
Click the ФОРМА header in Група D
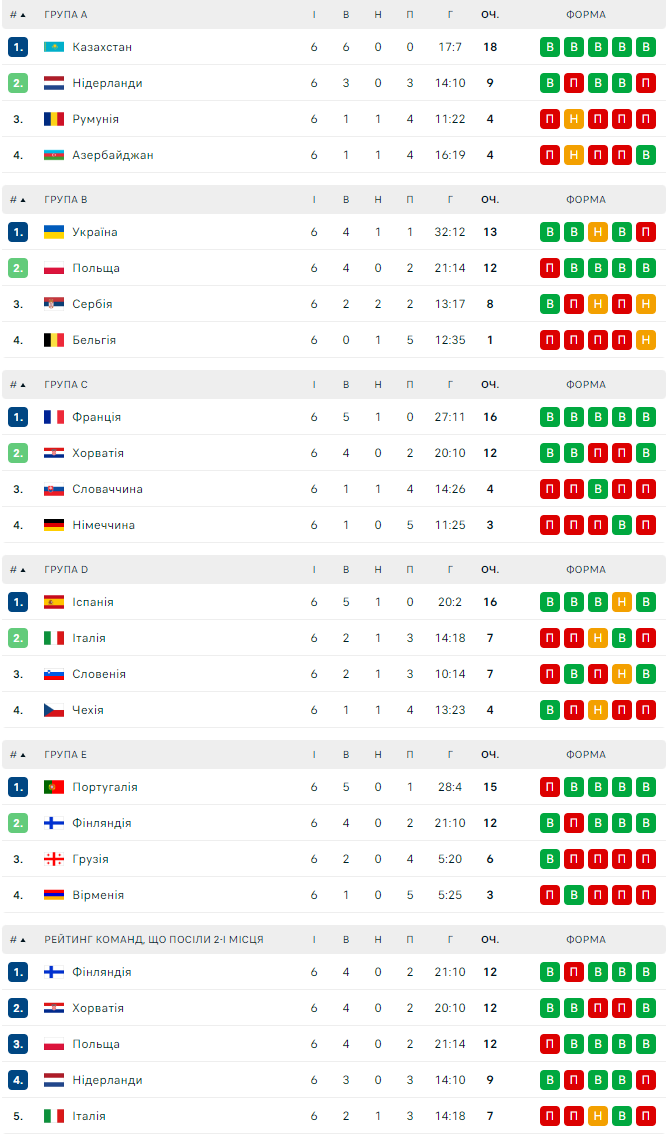[586, 570]
